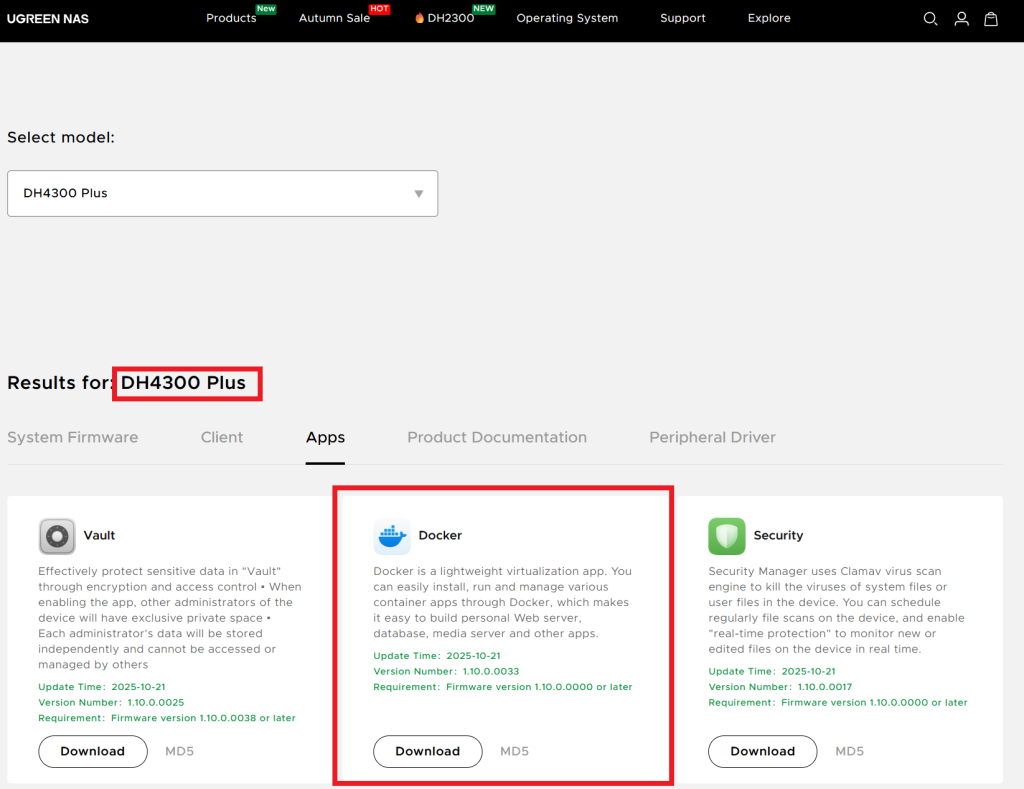Download the Vault app
This screenshot has height=789, width=1024.
coord(93,751)
